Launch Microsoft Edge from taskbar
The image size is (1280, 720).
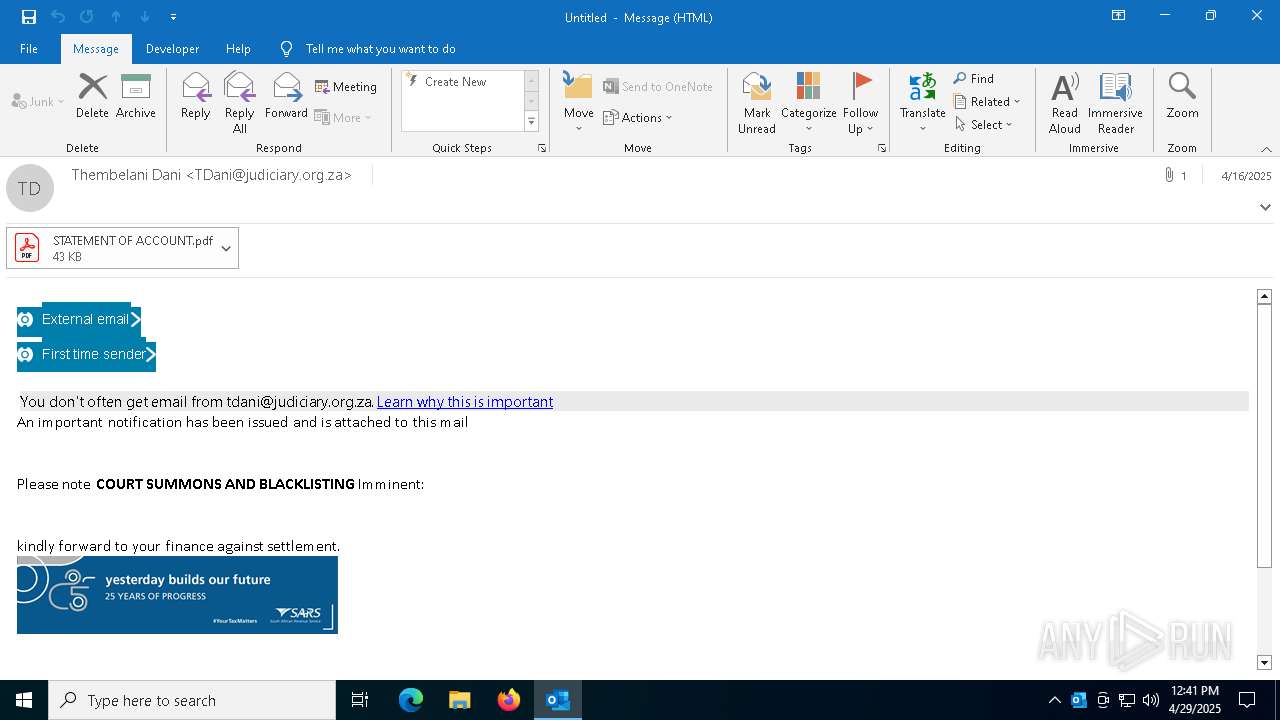tap(411, 700)
